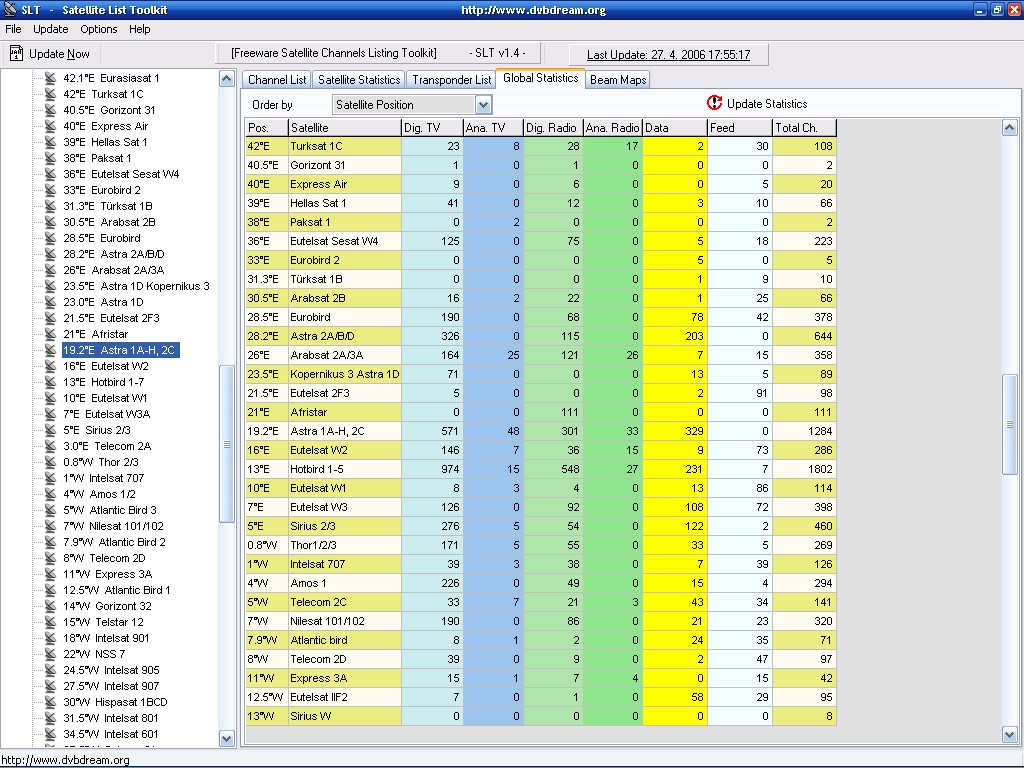Switch to the Satellite Statistics tab

[359, 80]
